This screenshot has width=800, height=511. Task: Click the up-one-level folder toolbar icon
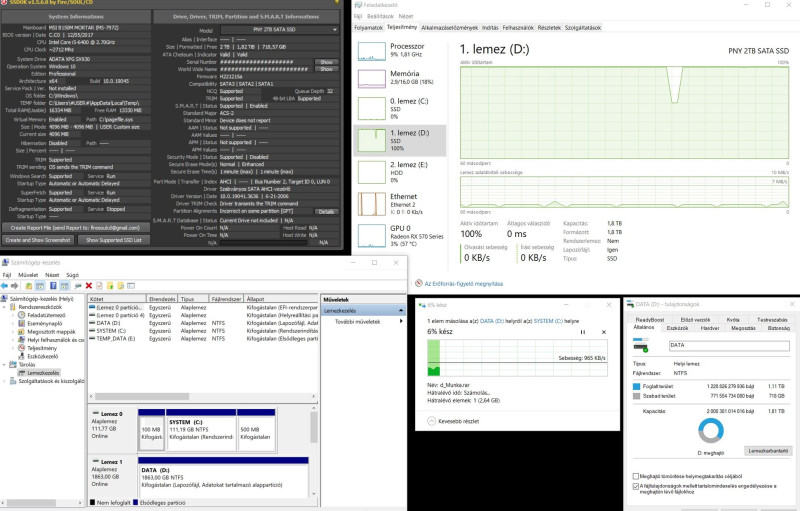(x=29, y=286)
